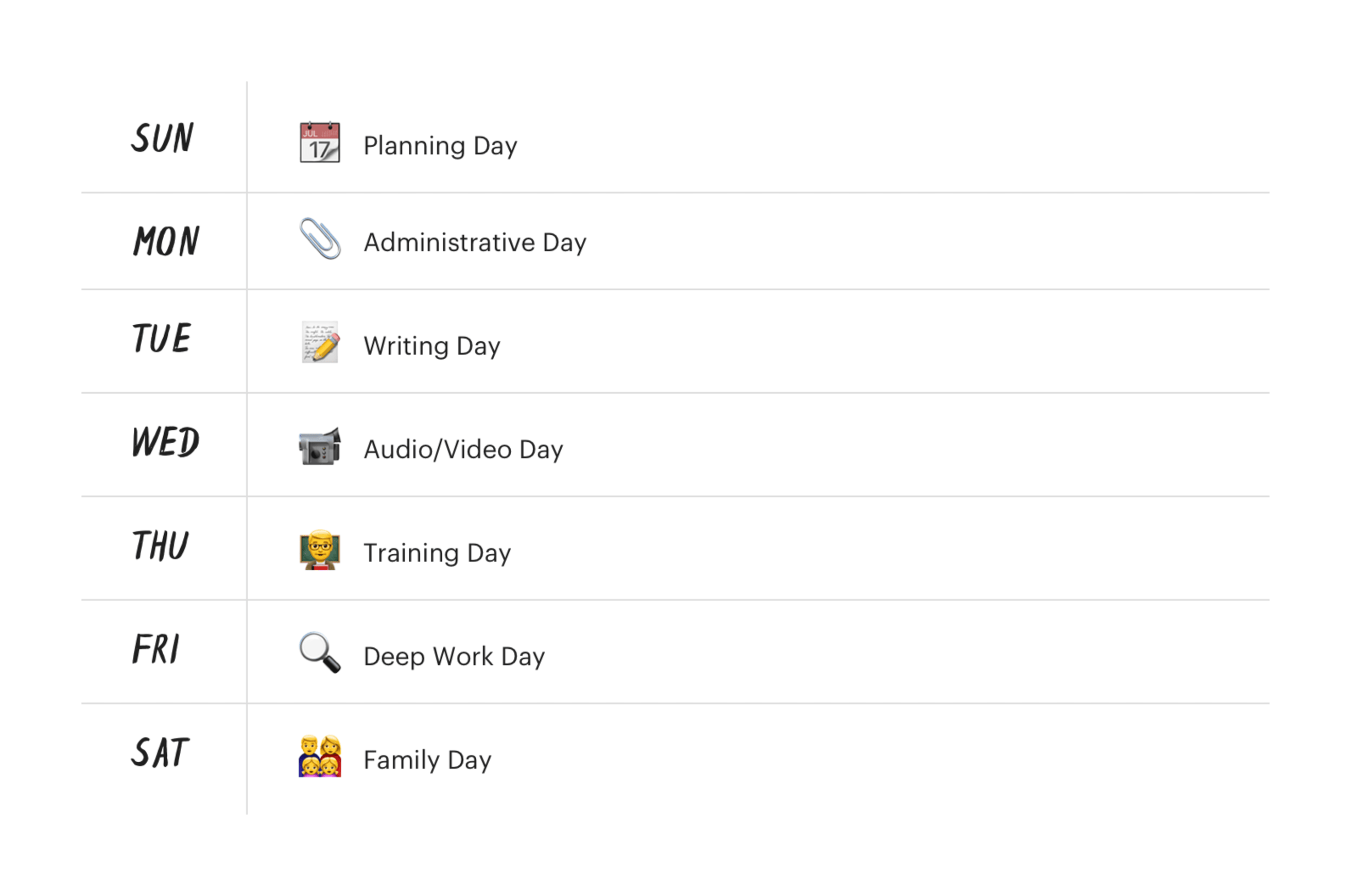Select the SAT day heading
The image size is (1351, 896).
[160, 752]
